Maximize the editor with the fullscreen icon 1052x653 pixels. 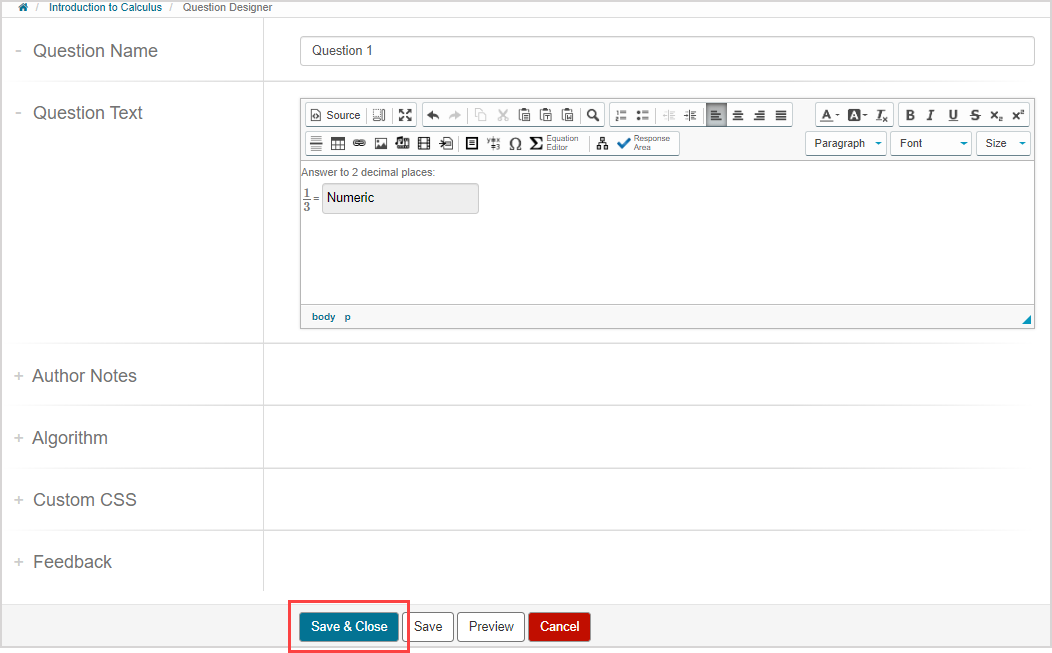[x=405, y=114]
